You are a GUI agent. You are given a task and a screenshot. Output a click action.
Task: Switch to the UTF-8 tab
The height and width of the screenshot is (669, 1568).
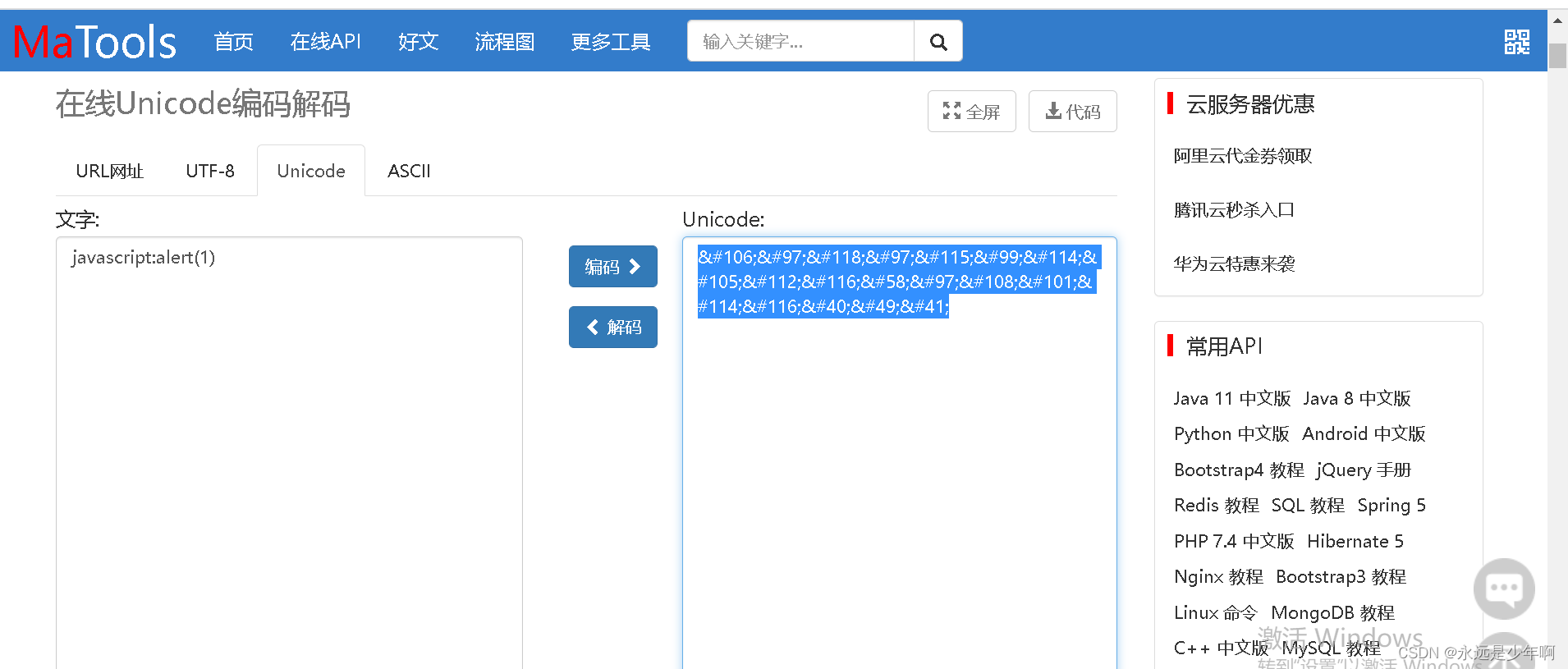pos(210,171)
